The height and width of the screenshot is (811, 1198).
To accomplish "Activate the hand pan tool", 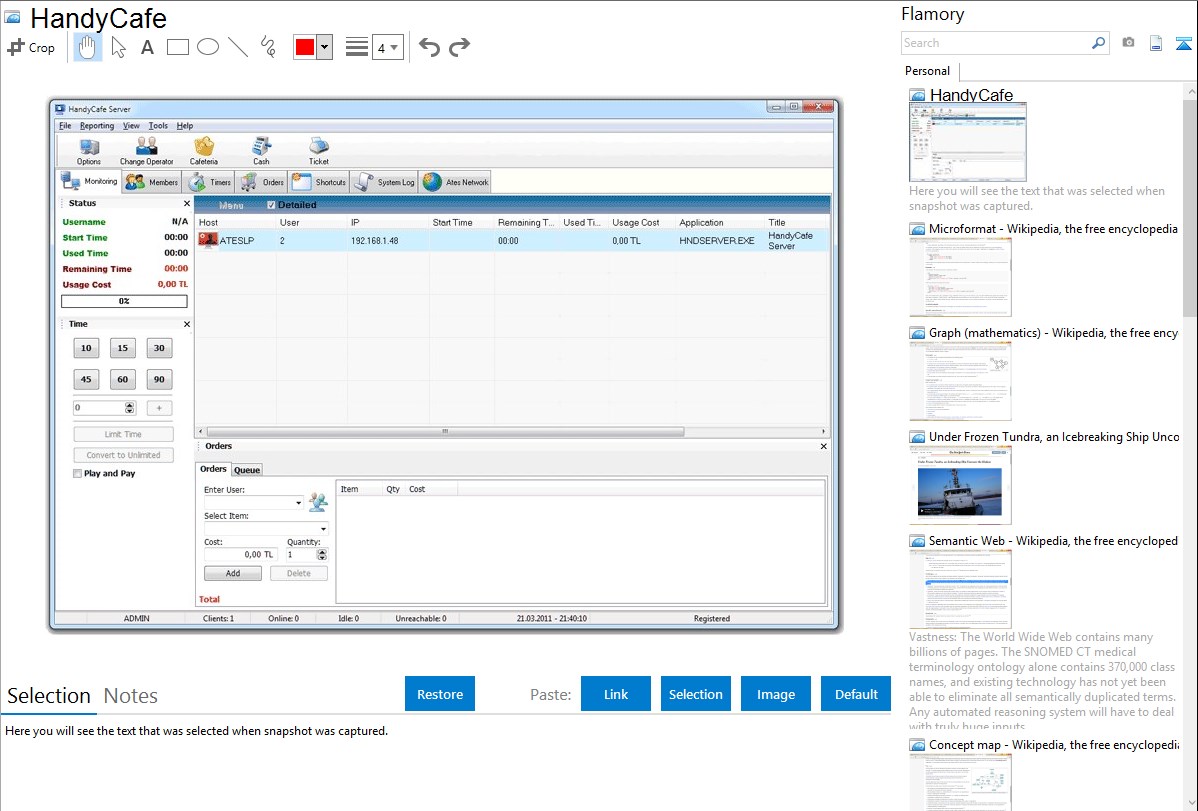I will point(87,47).
